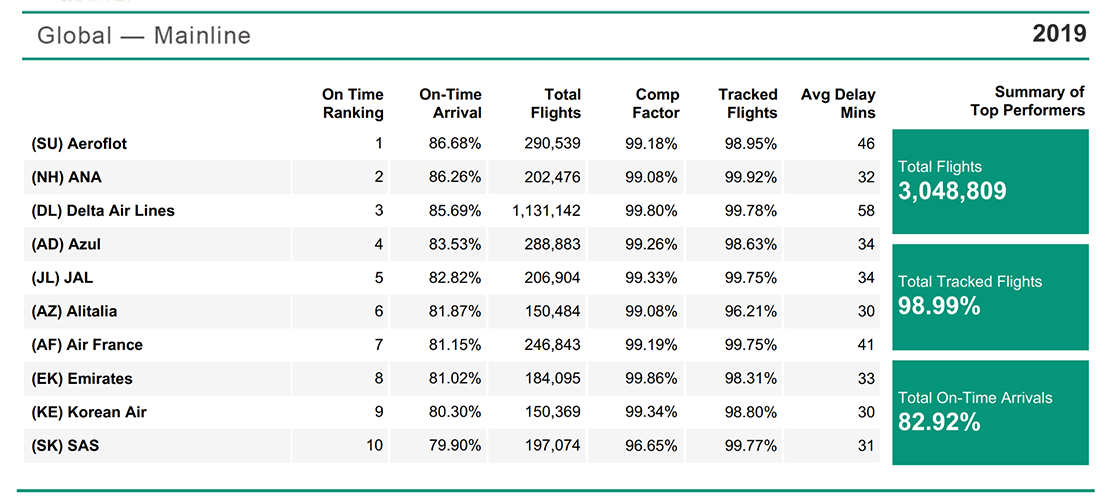Click the Tracked Flights column header

pos(747,104)
